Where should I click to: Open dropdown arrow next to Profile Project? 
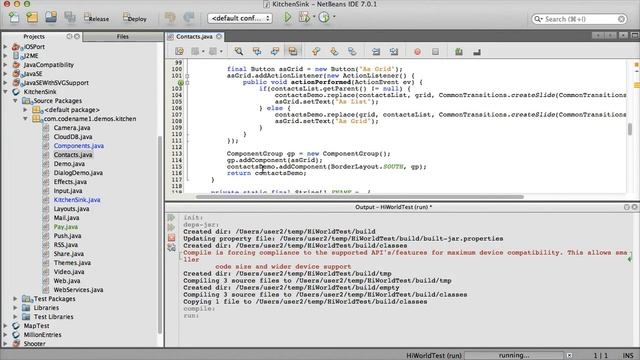click(334, 17)
